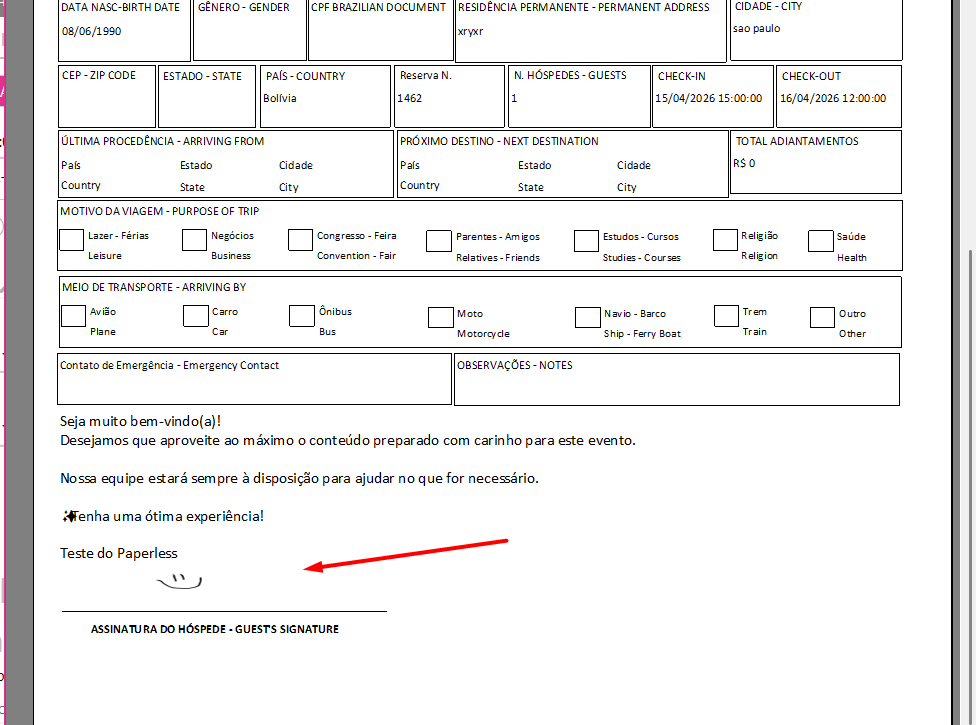The height and width of the screenshot is (725, 976).
Task: Check the Navio - Barco ship checkbox
Action: tap(587, 317)
